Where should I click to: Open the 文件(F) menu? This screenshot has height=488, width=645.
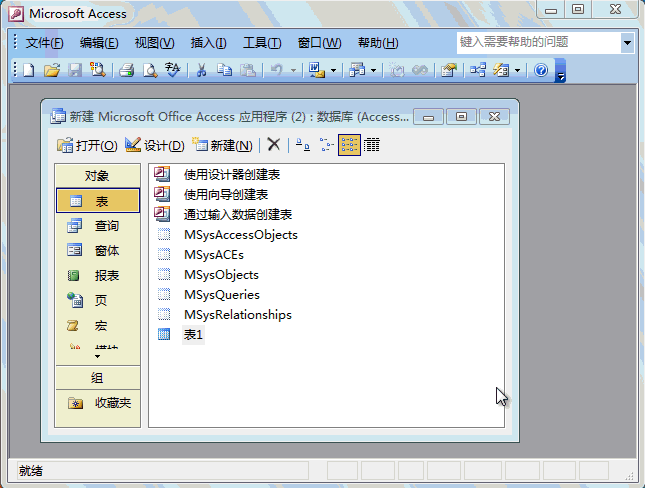click(44, 43)
